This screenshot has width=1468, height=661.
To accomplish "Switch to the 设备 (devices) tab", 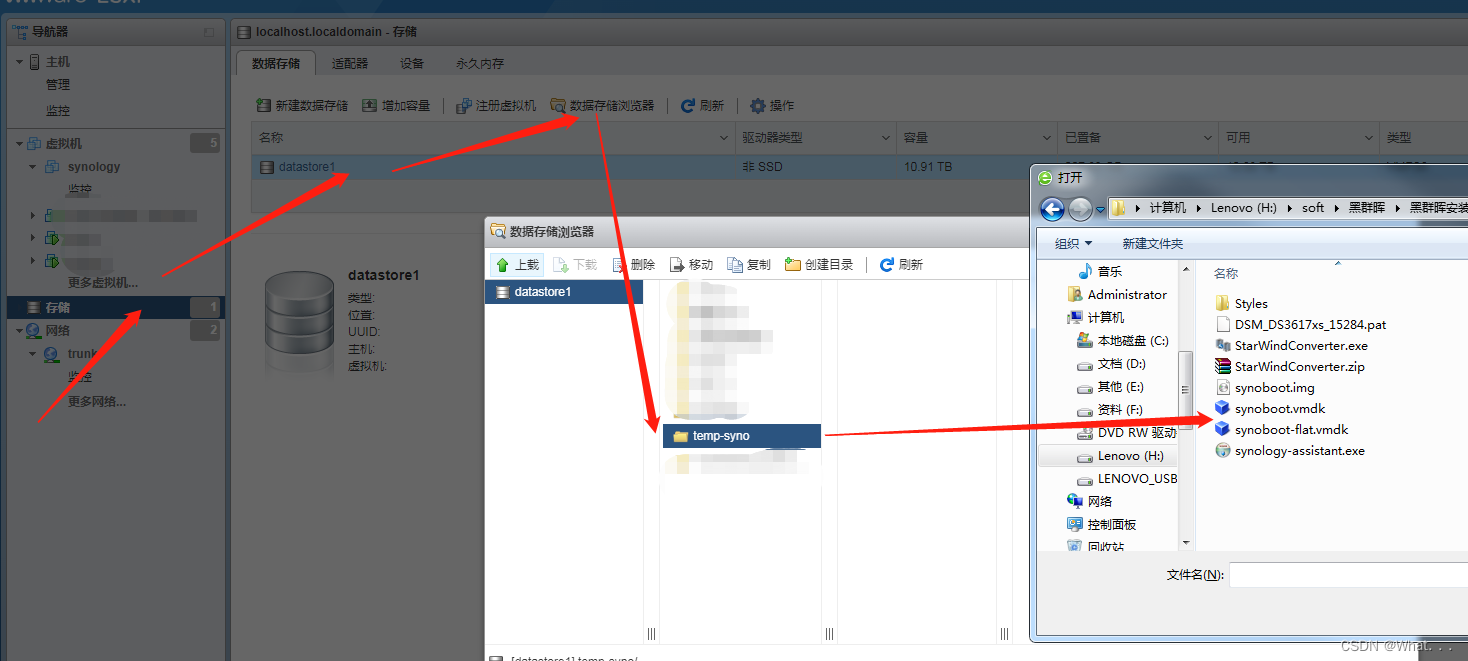I will coord(412,63).
